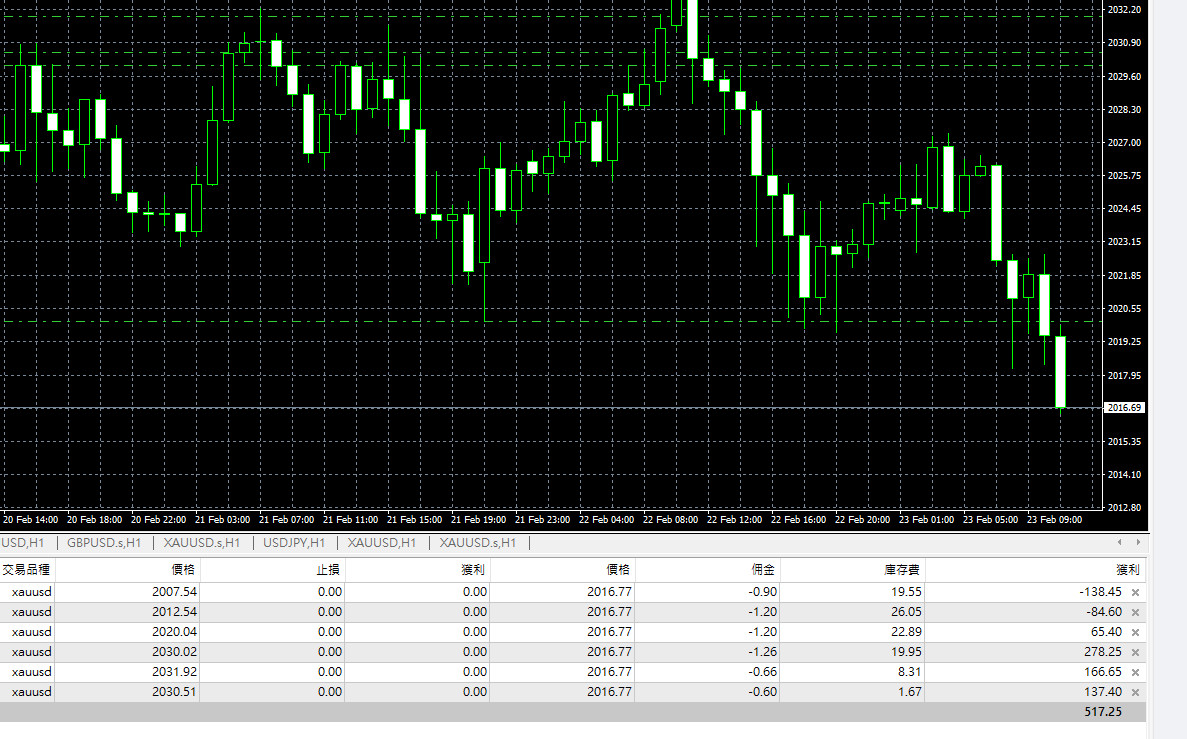Sort by the 交易品種 column header
The height and width of the screenshot is (739, 1187).
(x=27, y=569)
